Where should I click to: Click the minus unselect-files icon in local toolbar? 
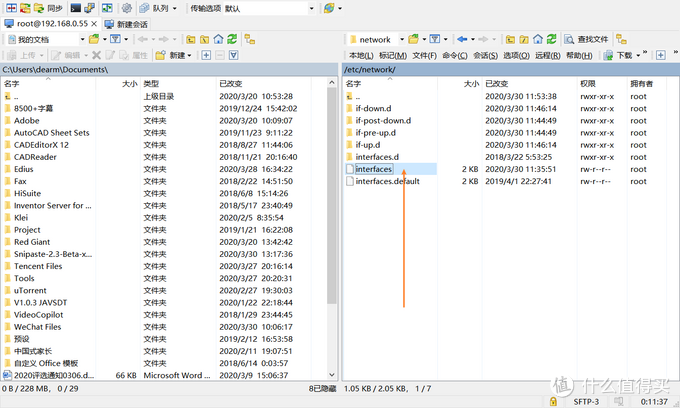pyautogui.click(x=220, y=55)
